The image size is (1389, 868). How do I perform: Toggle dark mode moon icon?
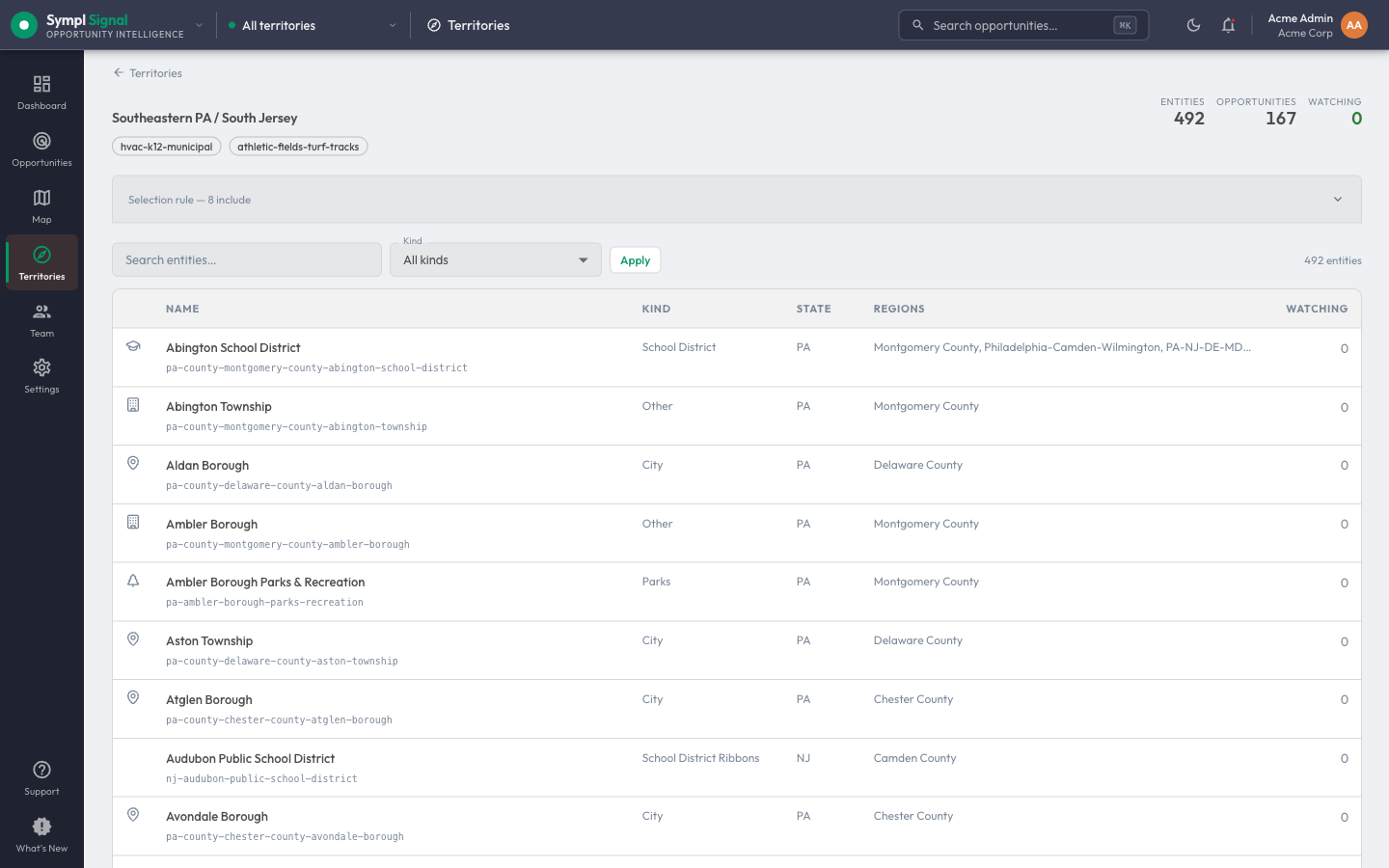1193,25
